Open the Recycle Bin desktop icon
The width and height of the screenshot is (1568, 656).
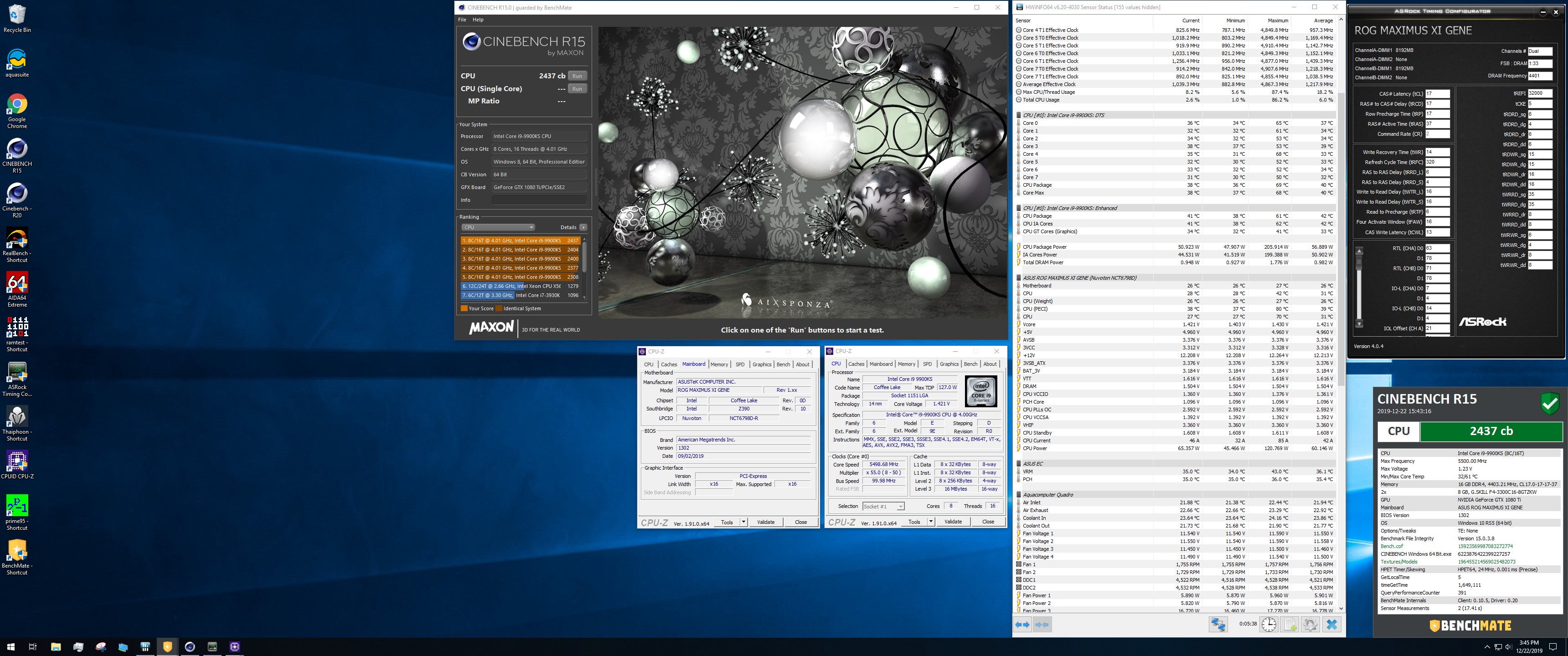(x=17, y=18)
